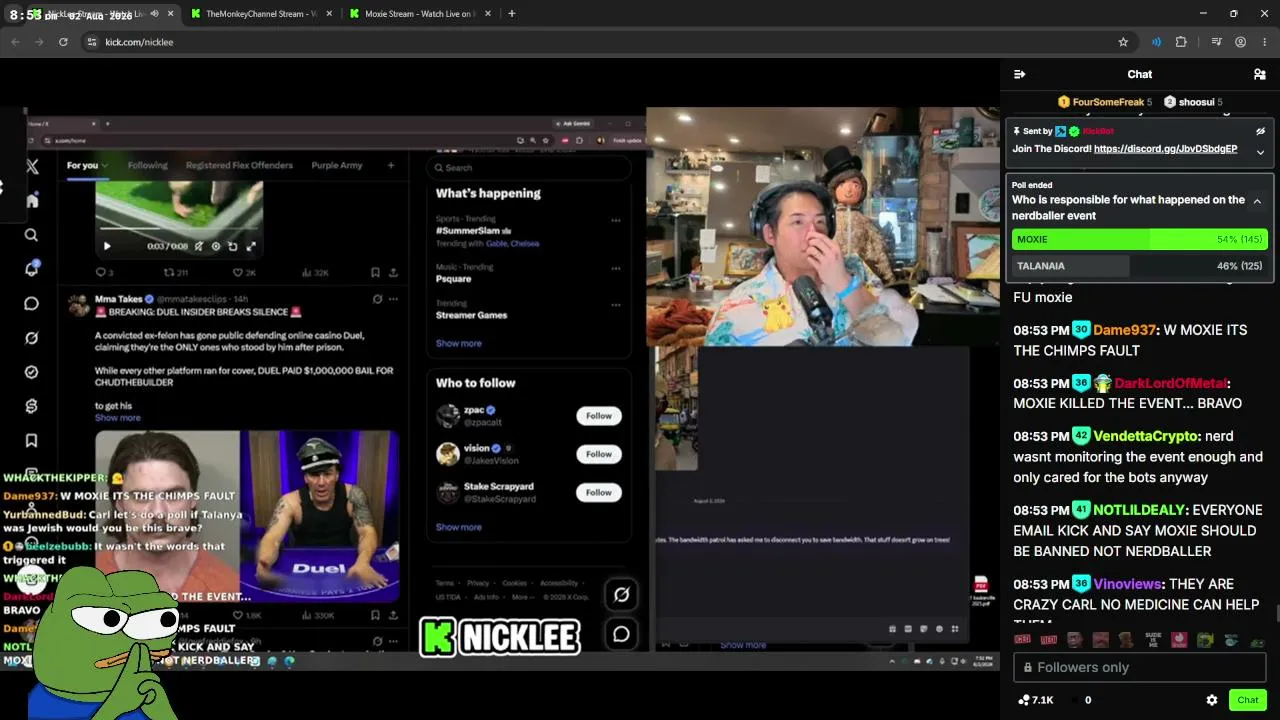Open chat settings gear
This screenshot has height=720, width=1280.
1212,700
